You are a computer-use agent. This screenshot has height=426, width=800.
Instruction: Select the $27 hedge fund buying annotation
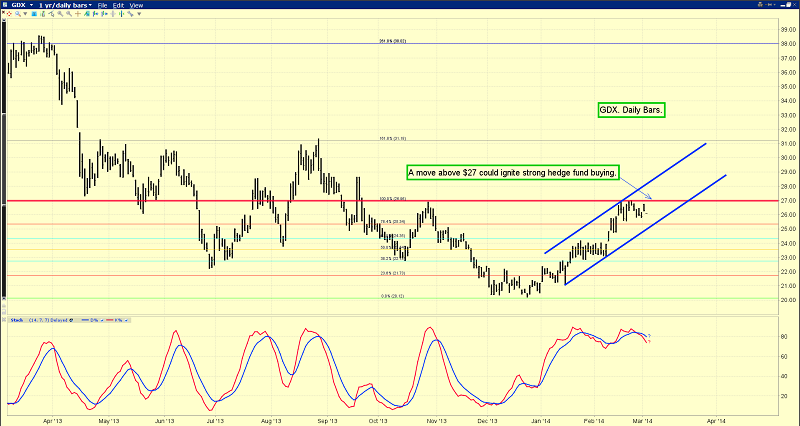(512, 173)
